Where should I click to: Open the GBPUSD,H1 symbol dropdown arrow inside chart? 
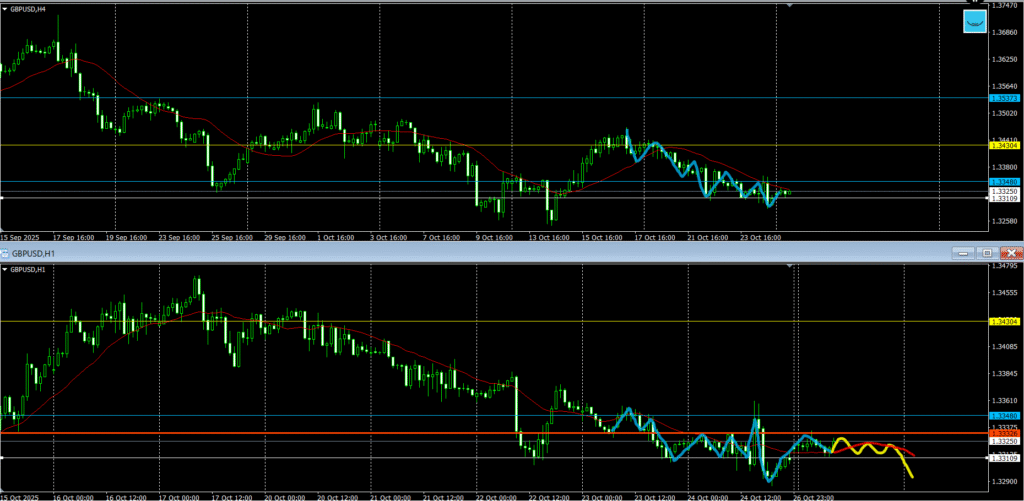pos(5,270)
